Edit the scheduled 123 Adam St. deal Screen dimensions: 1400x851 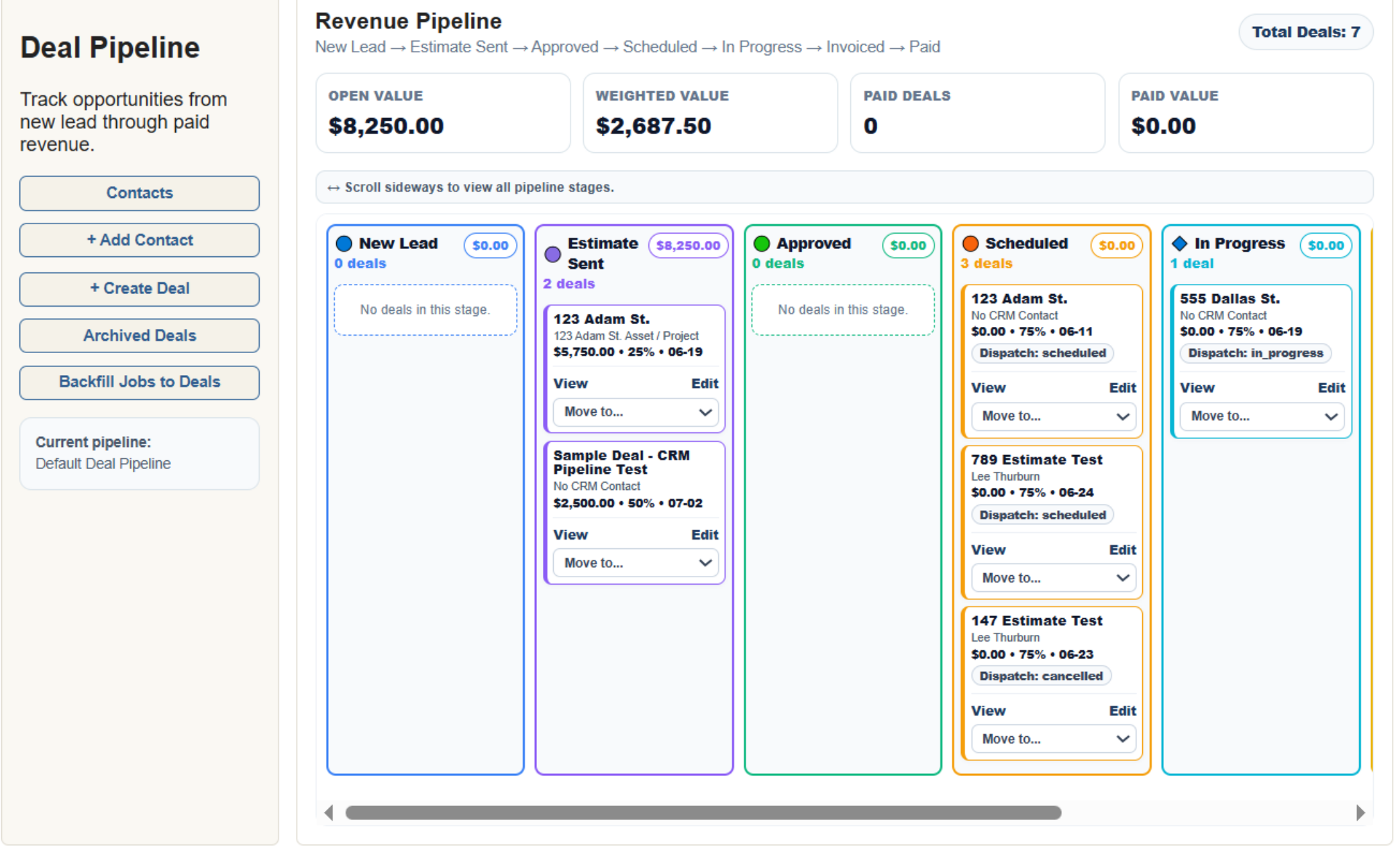tap(1122, 388)
